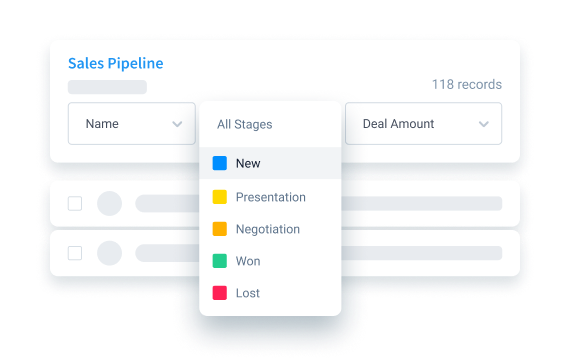Expand the Deal Amount dropdown
570x361 pixels.
(x=424, y=124)
